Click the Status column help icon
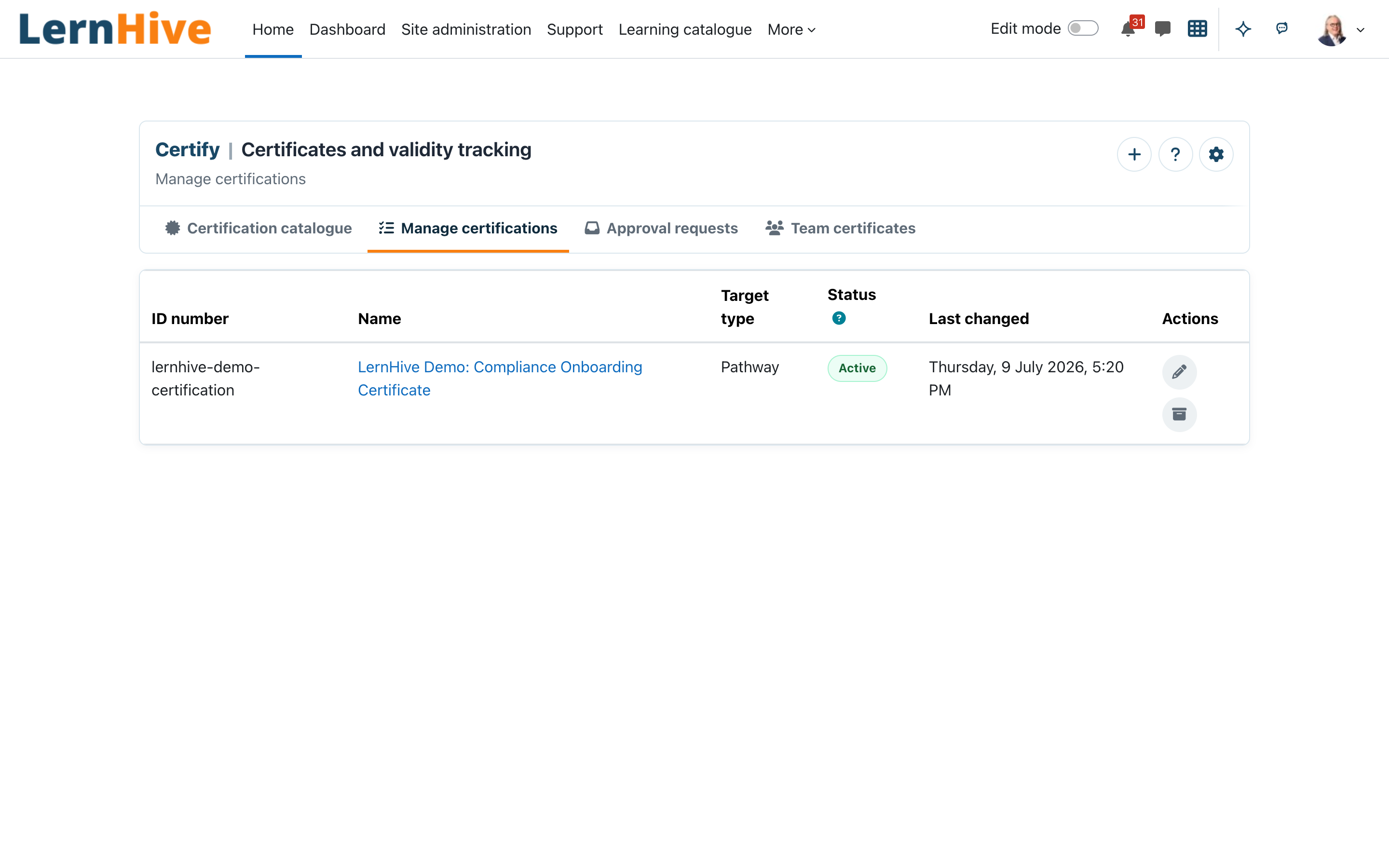Screen dimensions: 1389x868 coord(839,318)
